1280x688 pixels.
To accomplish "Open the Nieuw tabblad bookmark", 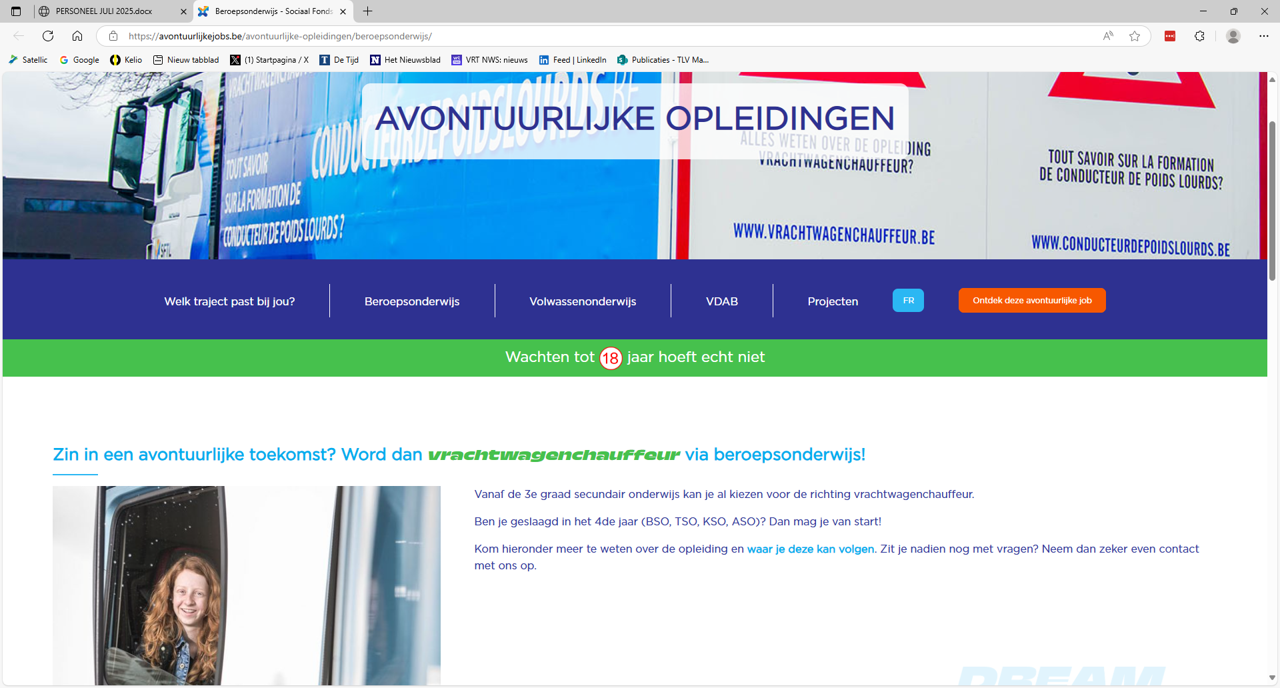I will click(186, 60).
